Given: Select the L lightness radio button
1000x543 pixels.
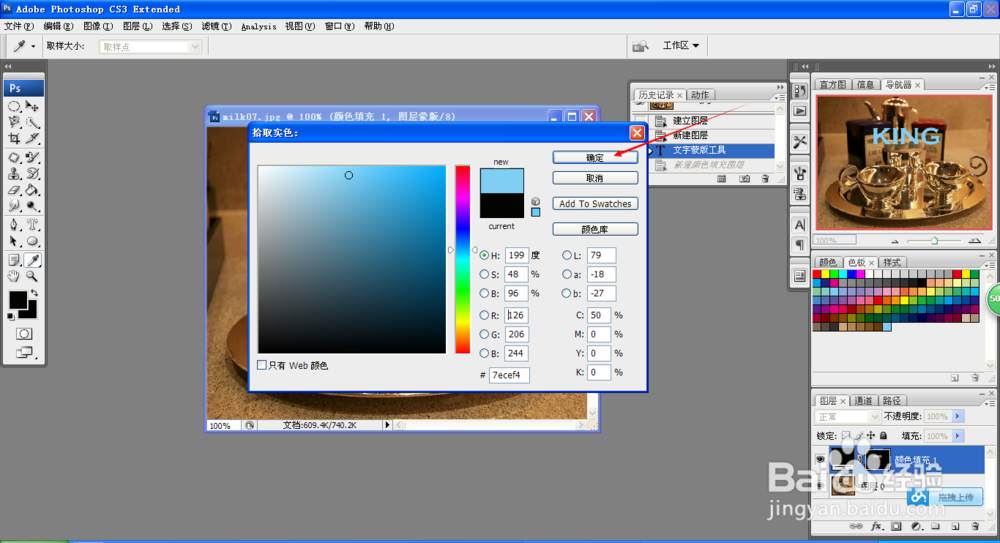Looking at the screenshot, I should click(x=566, y=255).
